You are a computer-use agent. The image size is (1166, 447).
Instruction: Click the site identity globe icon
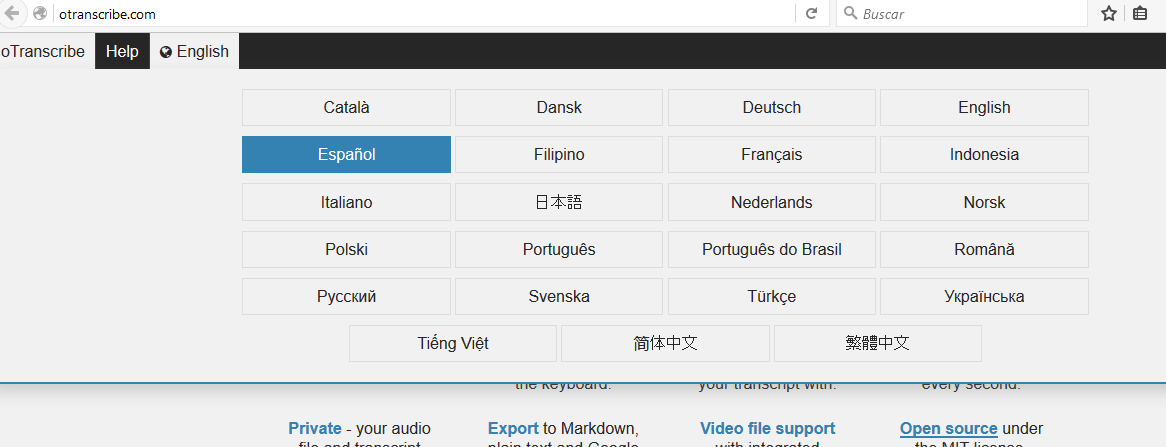pos(40,14)
